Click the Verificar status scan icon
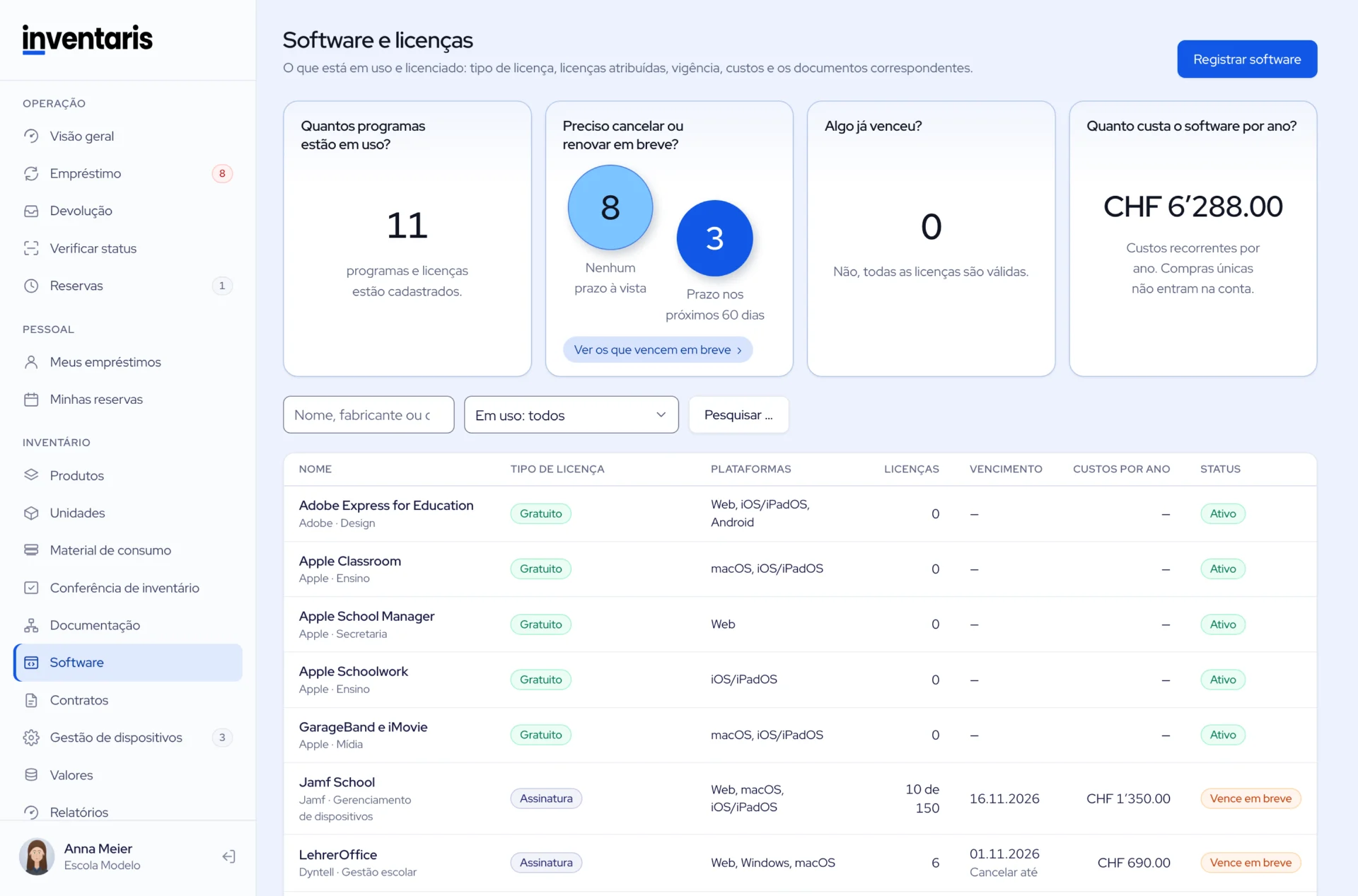The height and width of the screenshot is (896, 1358). pyautogui.click(x=31, y=248)
